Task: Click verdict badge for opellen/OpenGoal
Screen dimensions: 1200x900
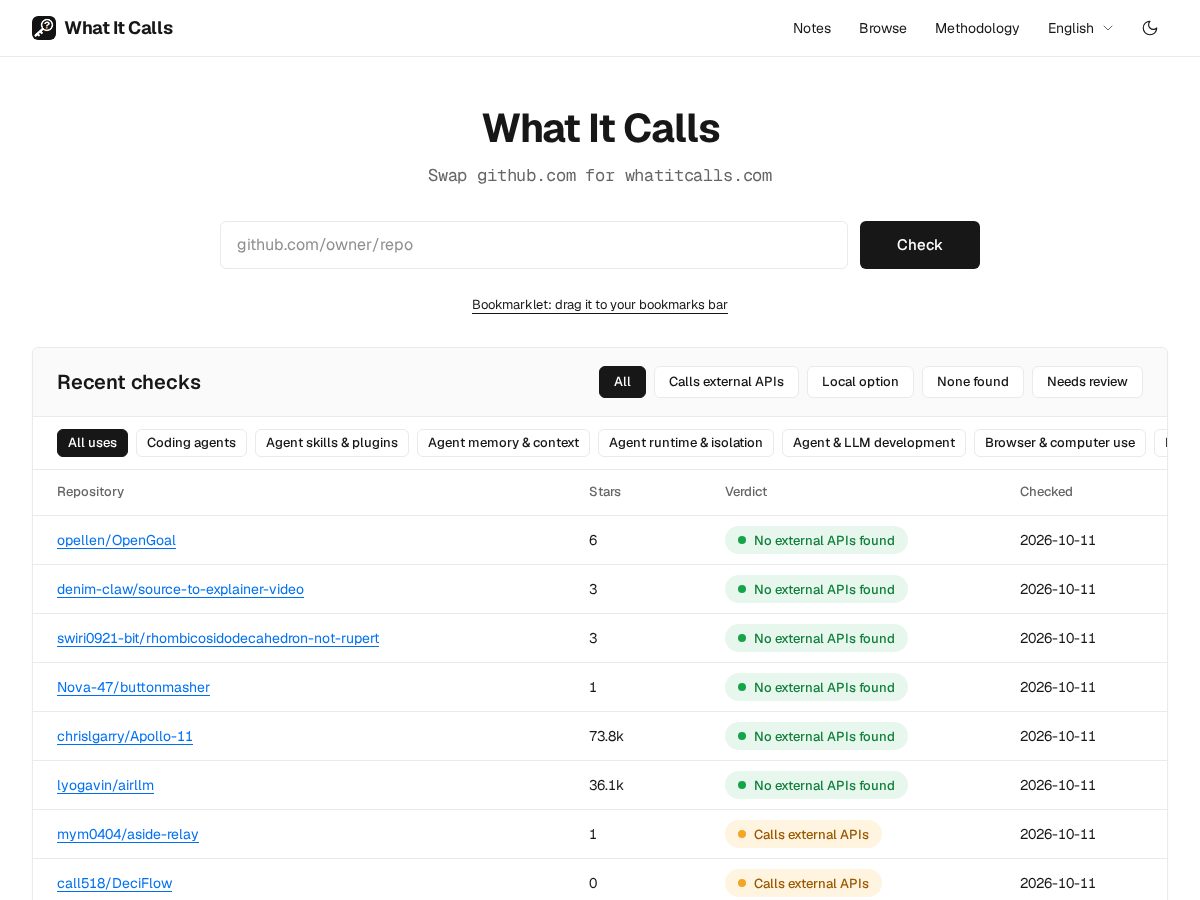Action: [x=816, y=540]
